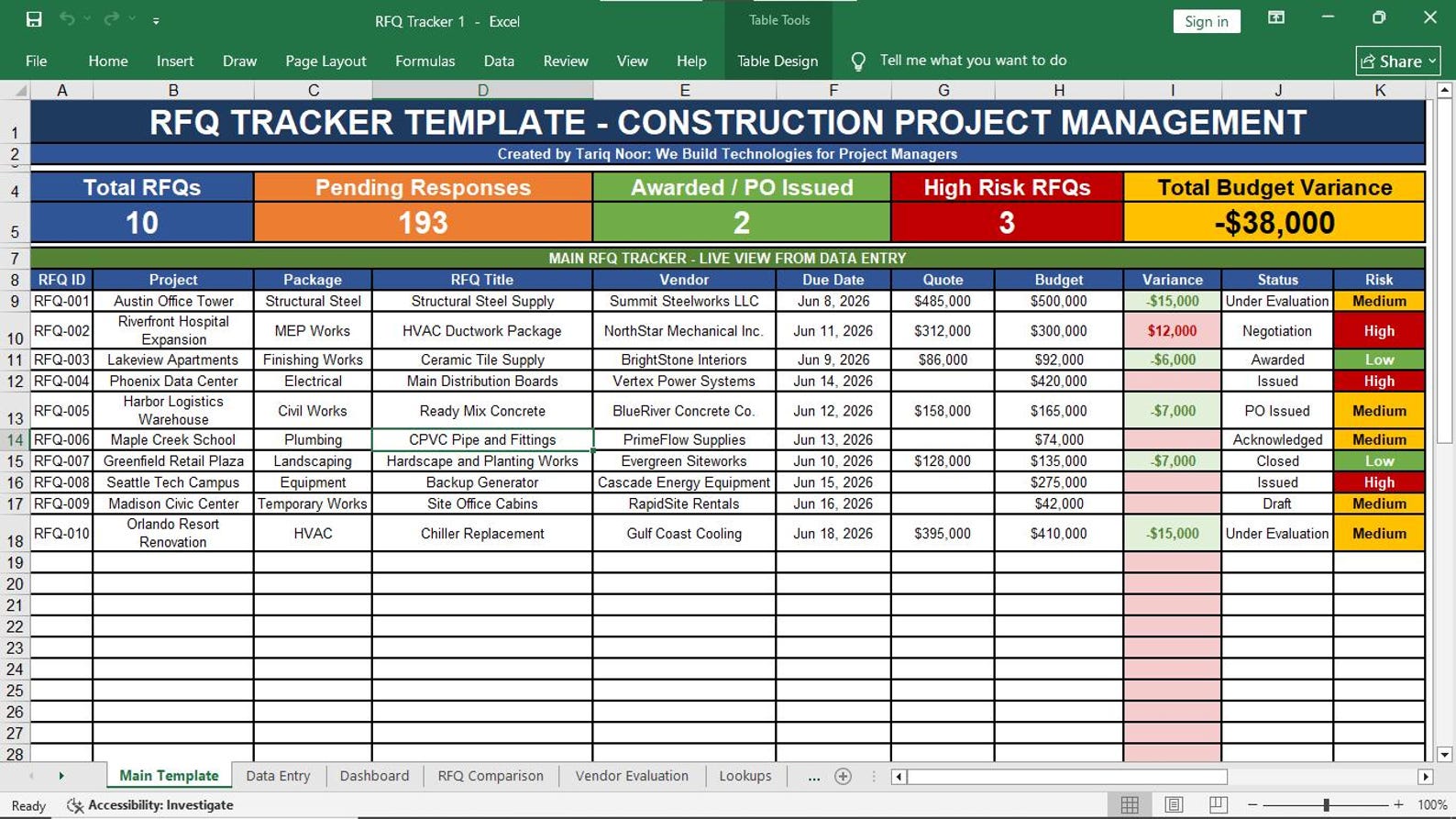The image size is (1456, 819).
Task: Open the Data ribbon tab
Action: click(x=499, y=61)
